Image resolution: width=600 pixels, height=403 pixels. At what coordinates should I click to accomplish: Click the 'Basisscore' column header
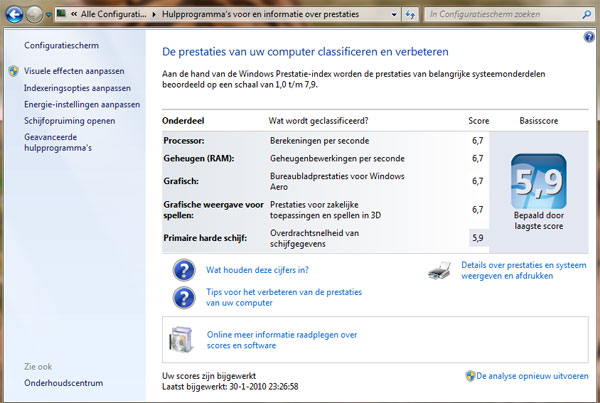538,121
